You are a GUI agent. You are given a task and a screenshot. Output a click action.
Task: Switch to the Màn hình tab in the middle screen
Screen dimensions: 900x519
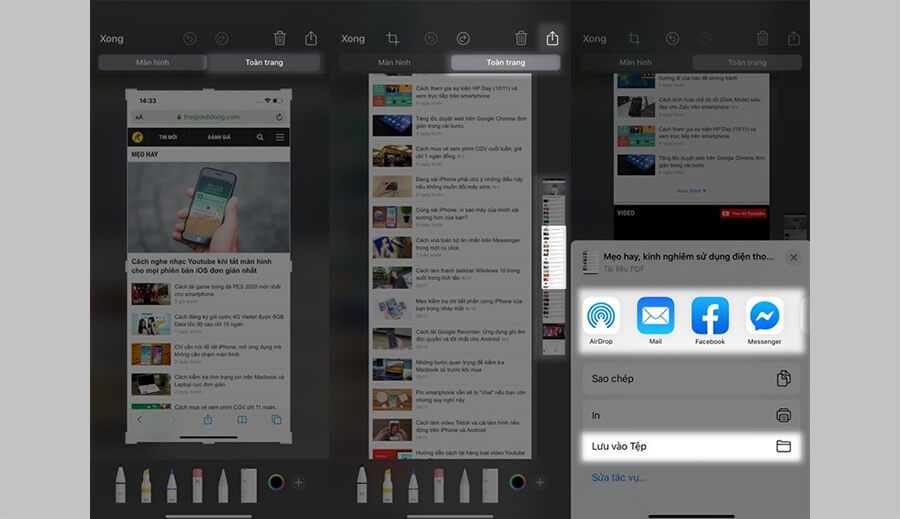[394, 62]
